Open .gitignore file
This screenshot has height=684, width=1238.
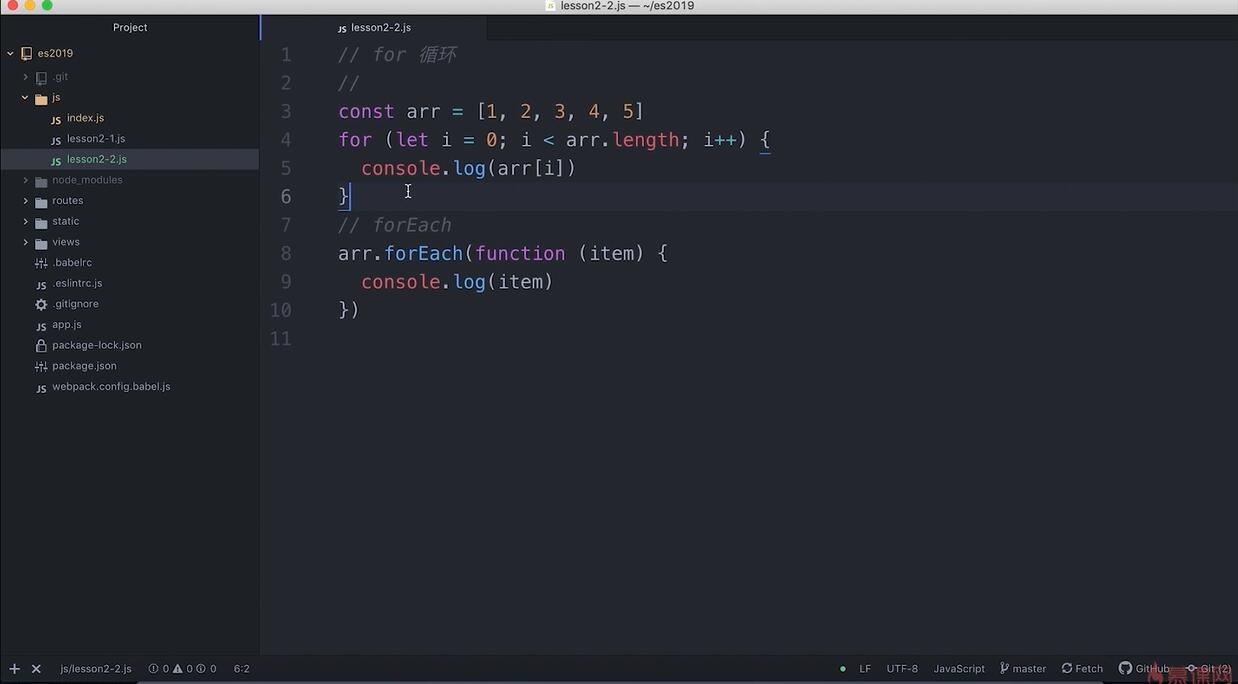click(x=75, y=304)
